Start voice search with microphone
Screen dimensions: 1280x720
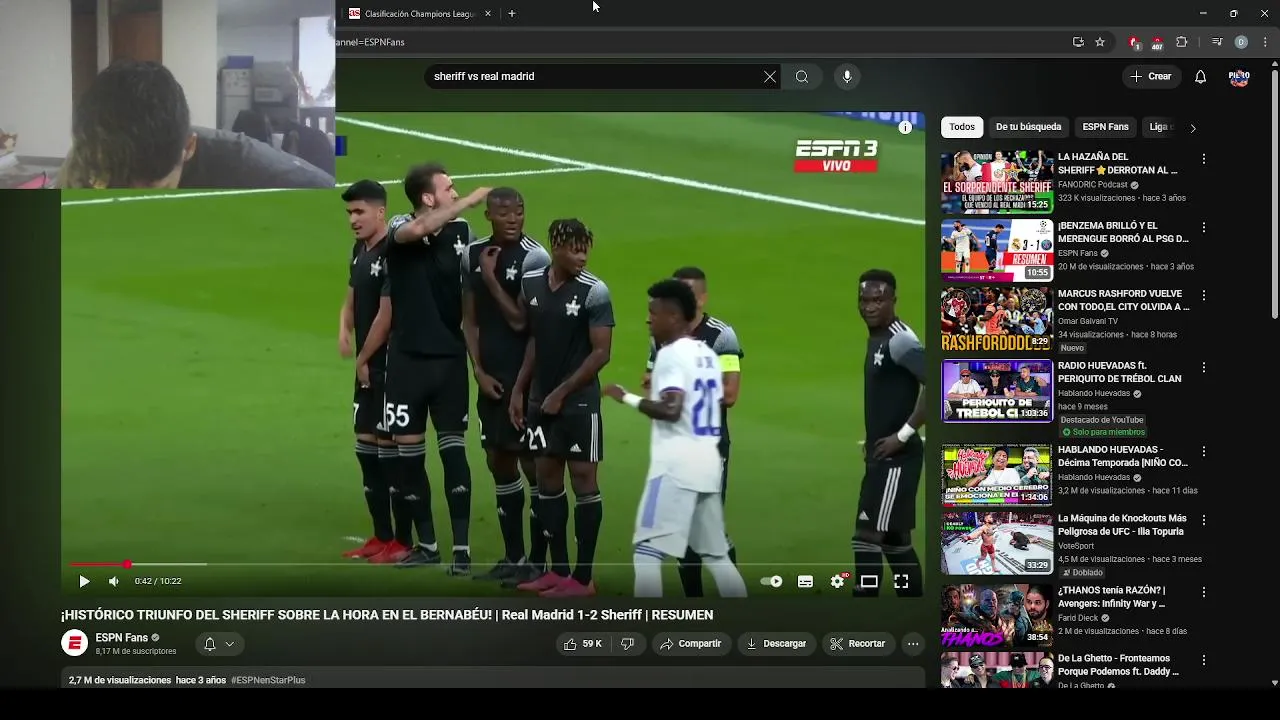tap(847, 76)
